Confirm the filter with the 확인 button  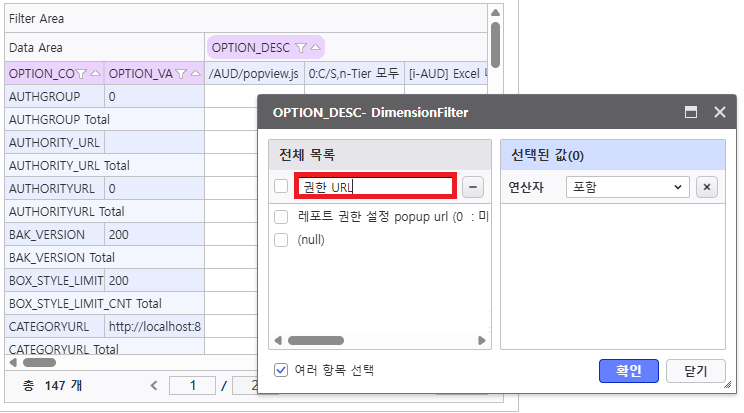[628, 371]
